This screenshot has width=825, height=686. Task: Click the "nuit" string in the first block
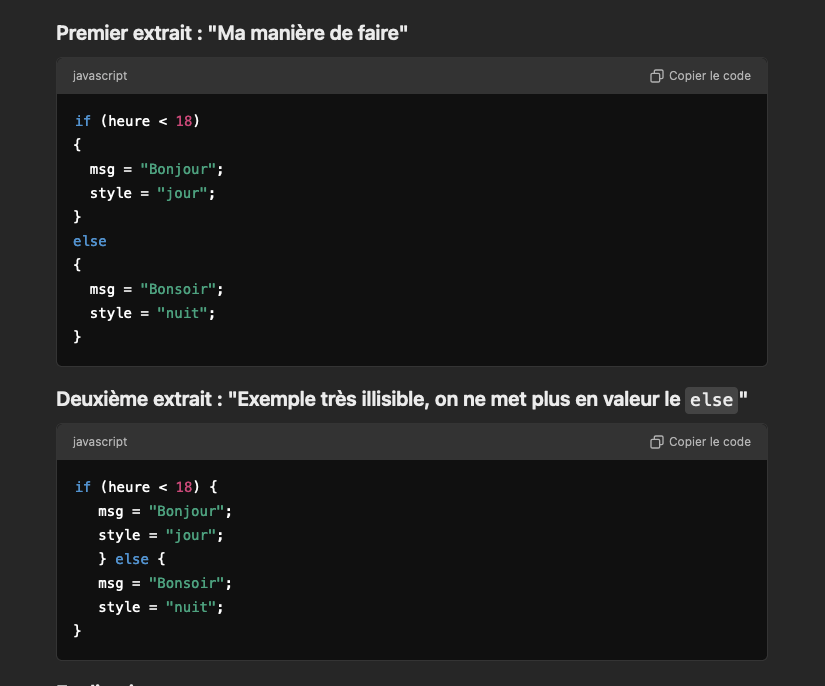pos(186,313)
